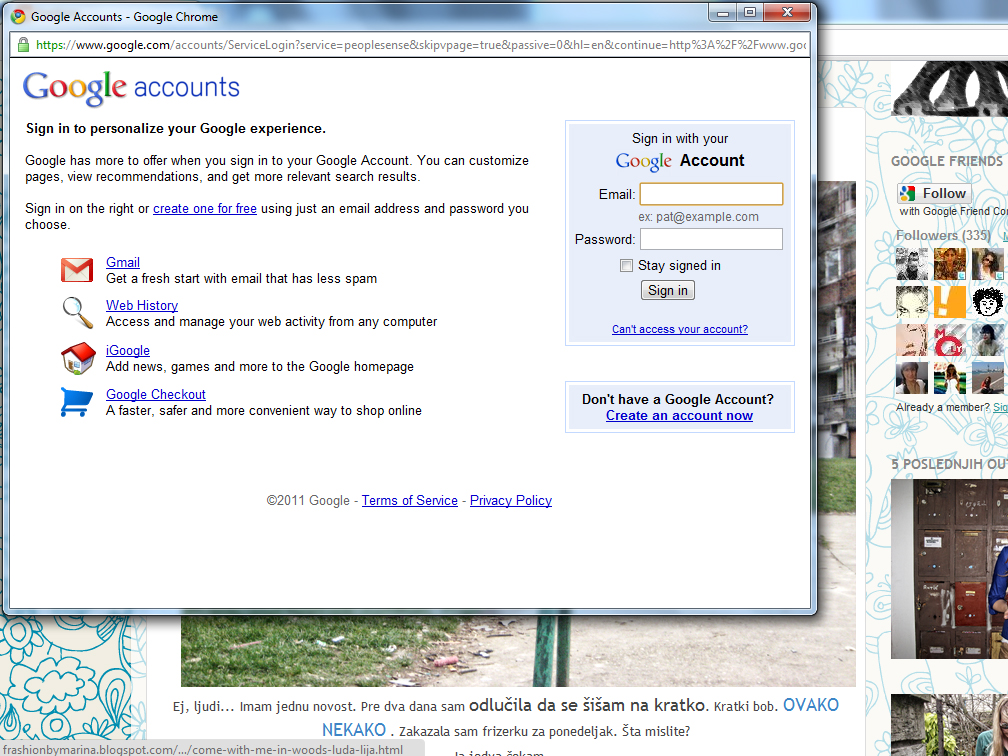1008x756 pixels.
Task: Click the Web History magnifying glass icon
Action: coord(77,312)
